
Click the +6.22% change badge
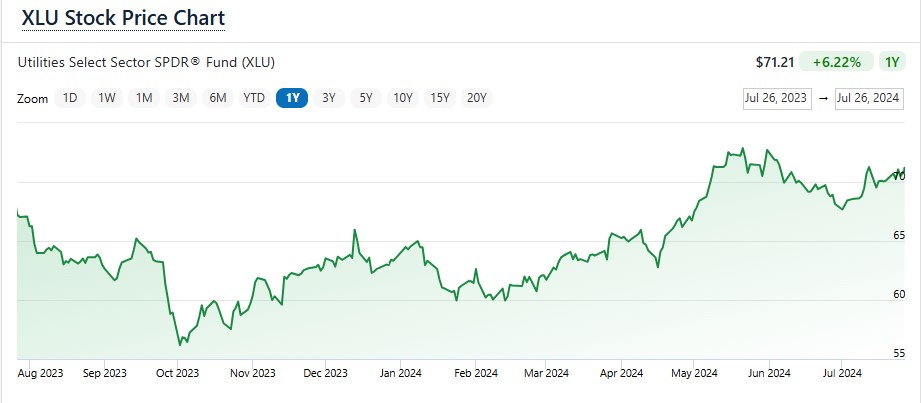841,62
